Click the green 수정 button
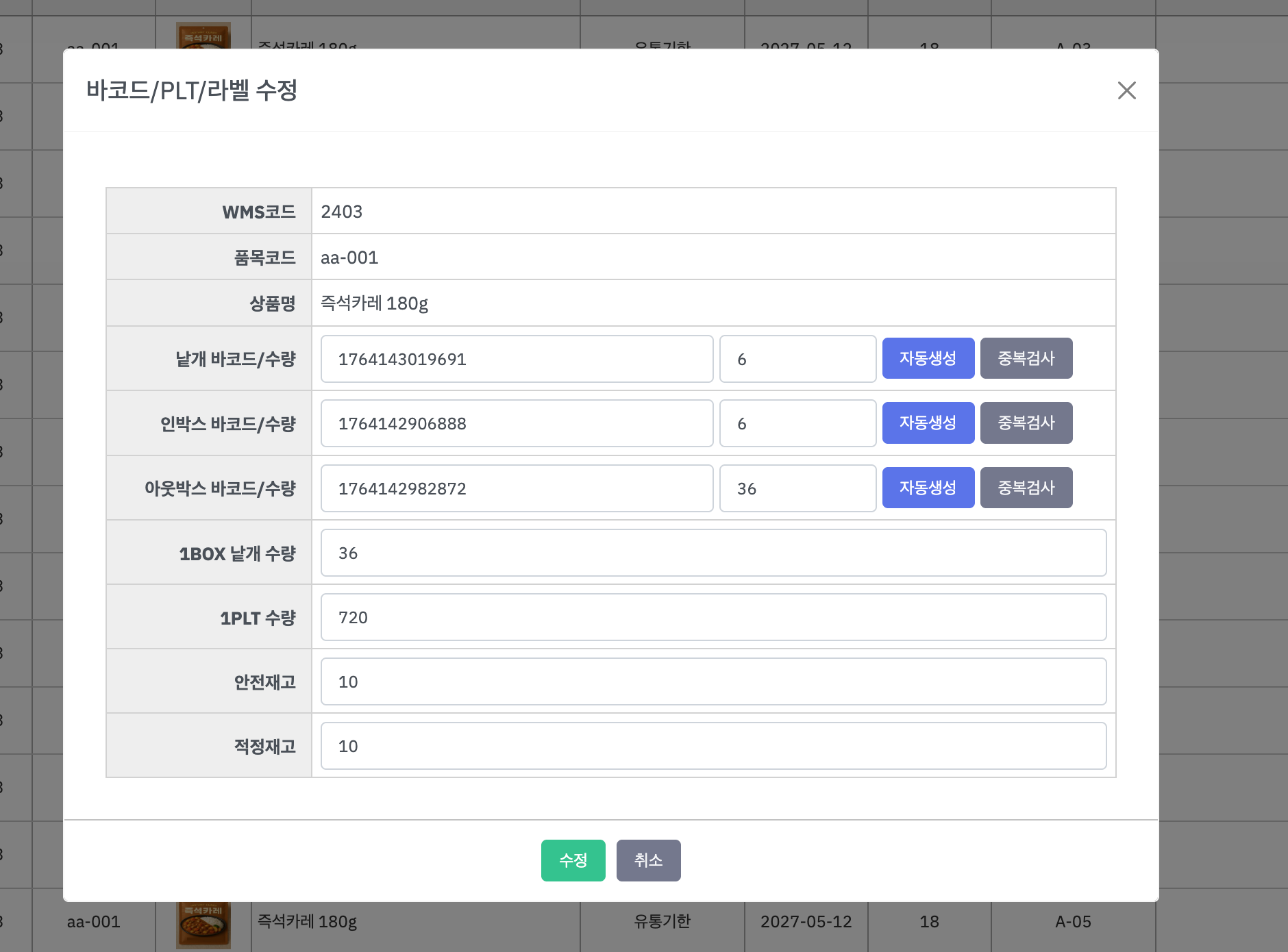This screenshot has height=952, width=1288. click(573, 860)
